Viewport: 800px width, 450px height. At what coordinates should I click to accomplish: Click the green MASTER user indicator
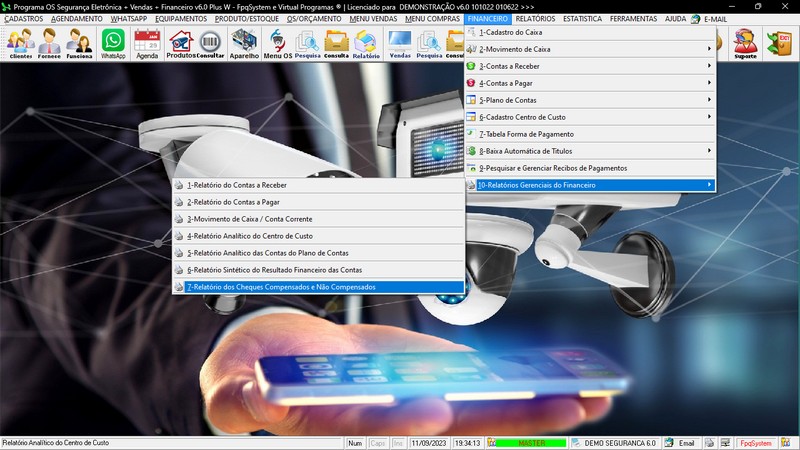(530, 443)
